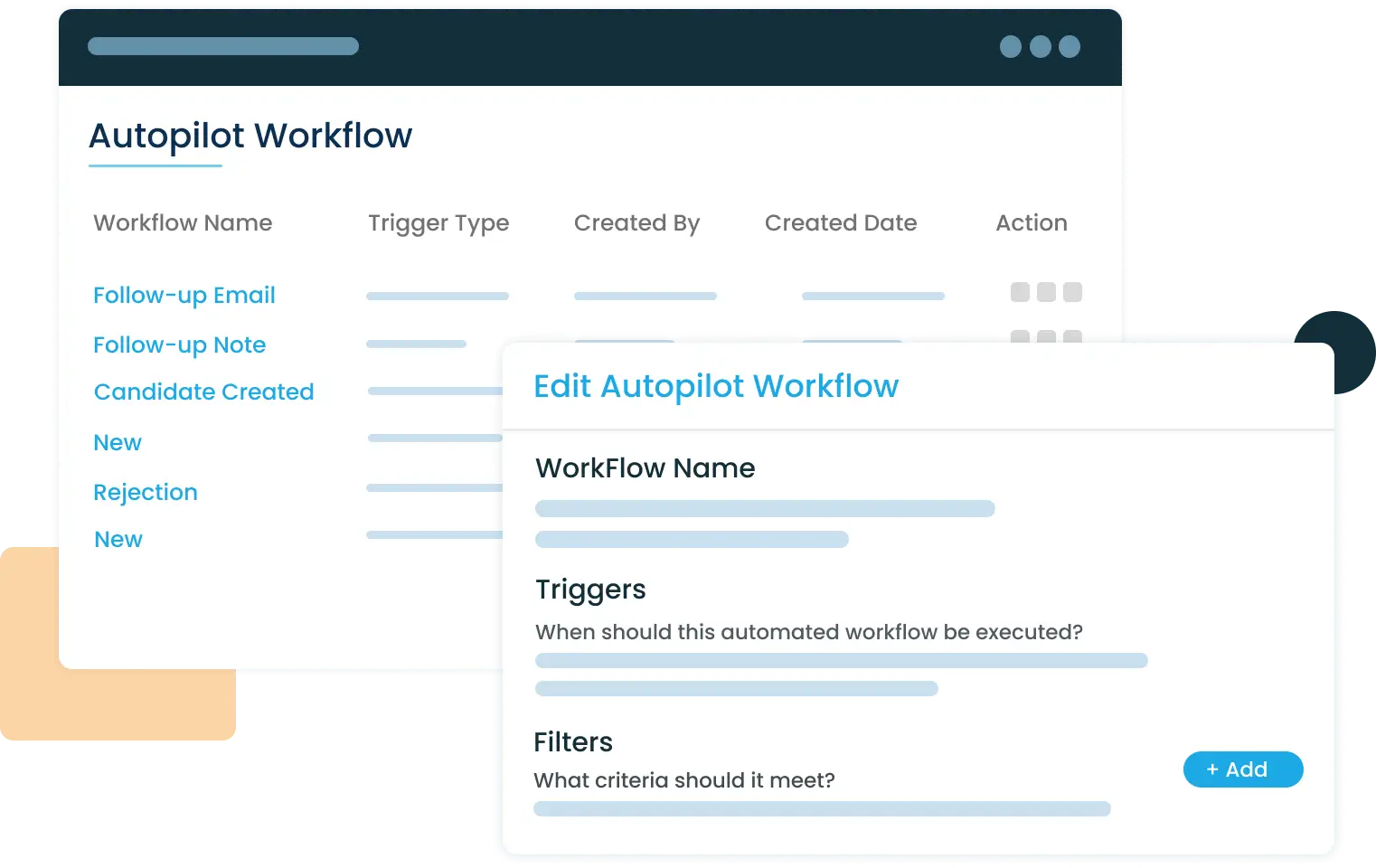Sort by Created Date column header

coord(841,222)
